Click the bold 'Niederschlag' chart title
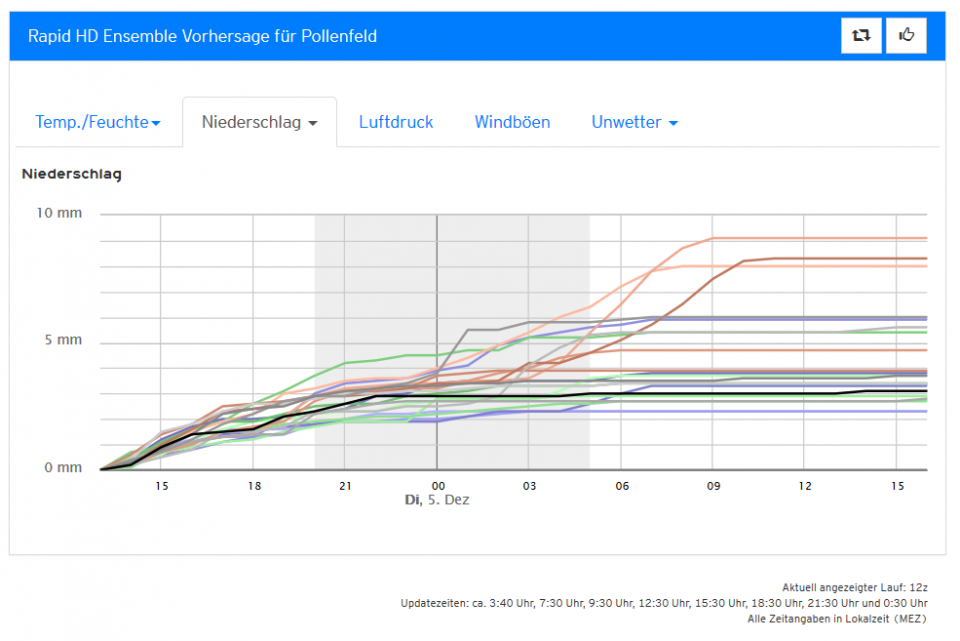This screenshot has height=641, width=960. 71,174
